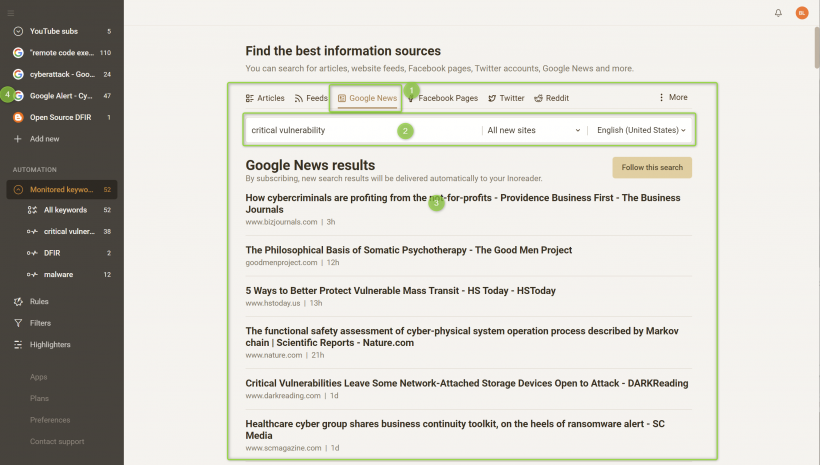Open the More sources menu
Image resolution: width=820 pixels, height=465 pixels.
pyautogui.click(x=673, y=97)
